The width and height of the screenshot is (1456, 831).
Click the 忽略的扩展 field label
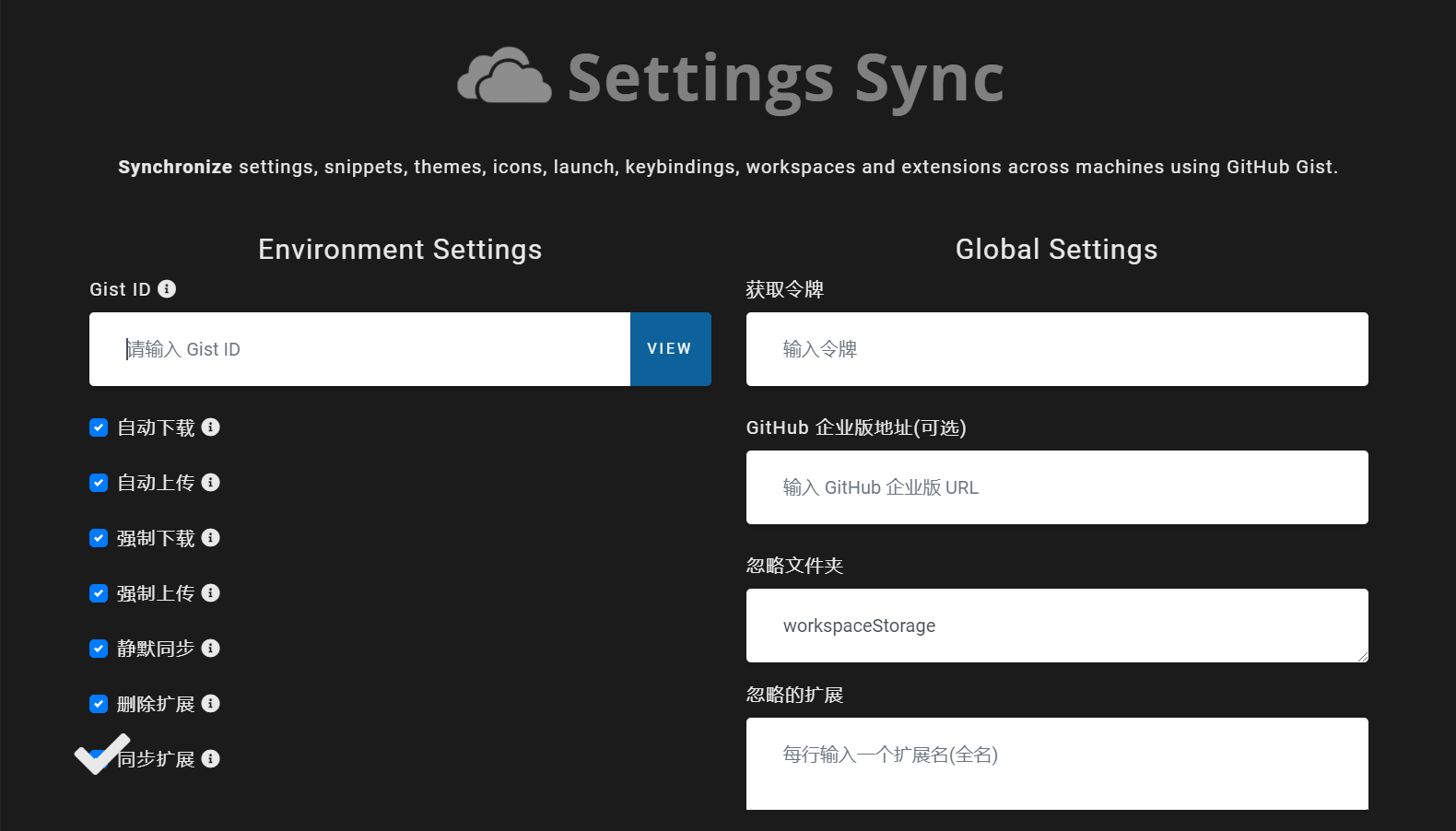[x=795, y=695]
